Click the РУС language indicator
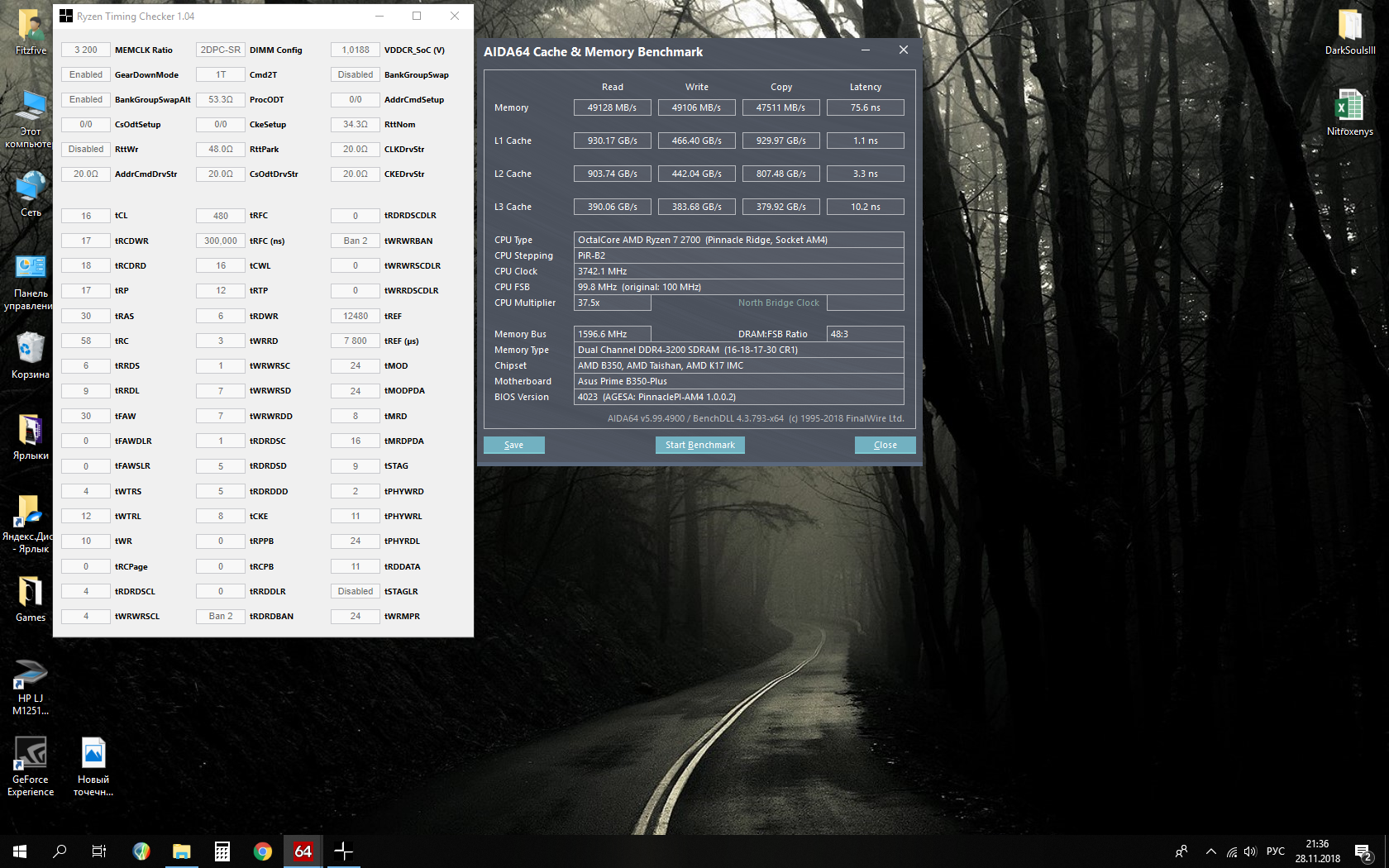Viewport: 1389px width, 868px height. (x=1276, y=851)
